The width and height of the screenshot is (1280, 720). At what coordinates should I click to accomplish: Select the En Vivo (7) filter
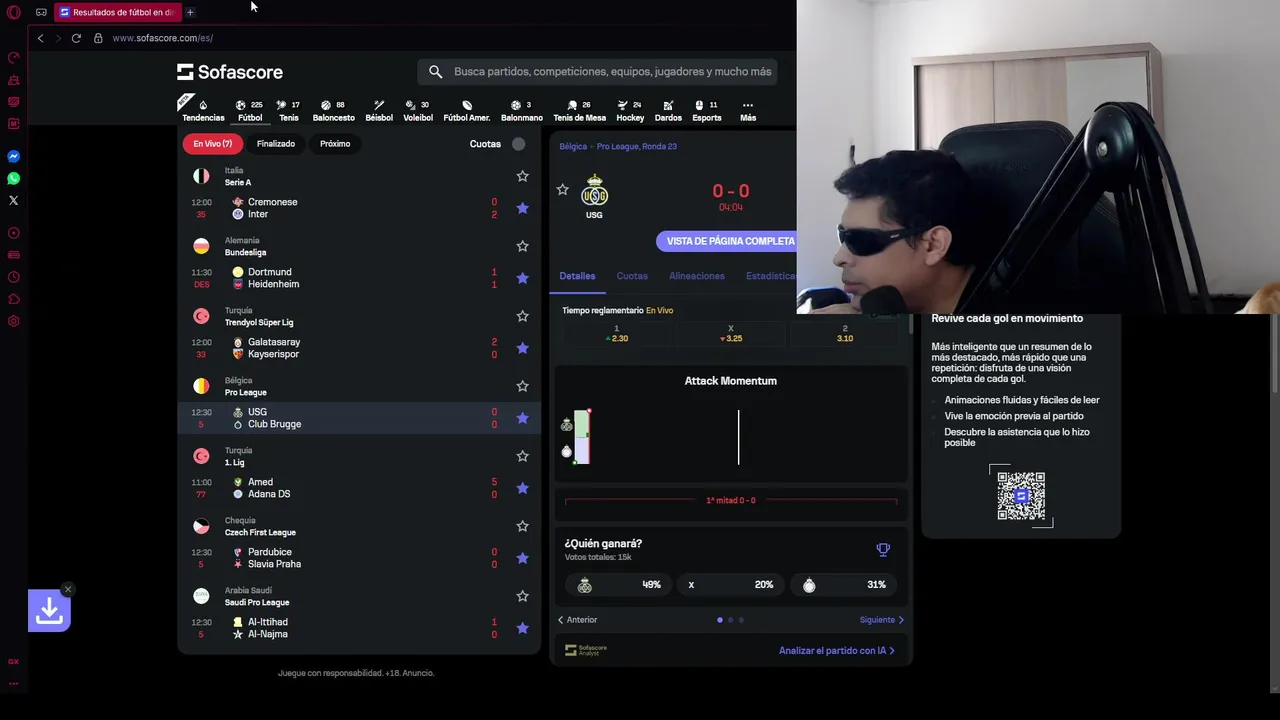[212, 144]
